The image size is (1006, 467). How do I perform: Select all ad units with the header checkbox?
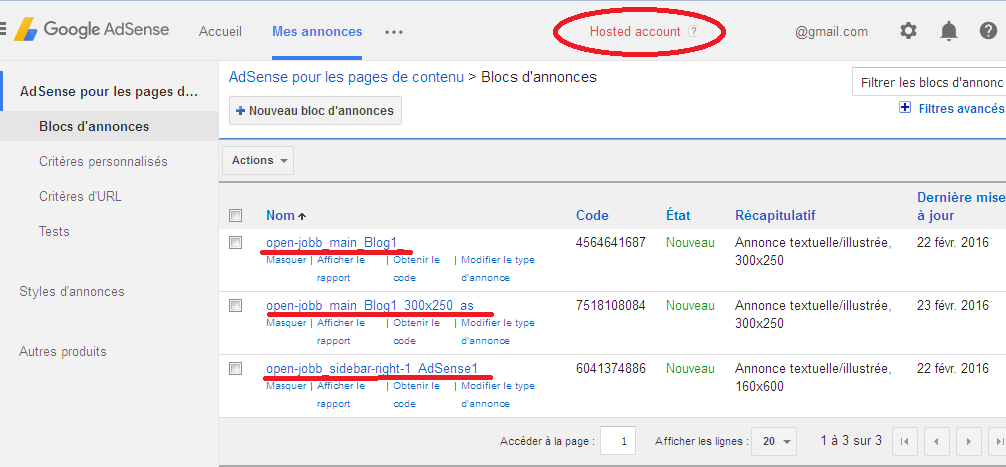click(235, 216)
